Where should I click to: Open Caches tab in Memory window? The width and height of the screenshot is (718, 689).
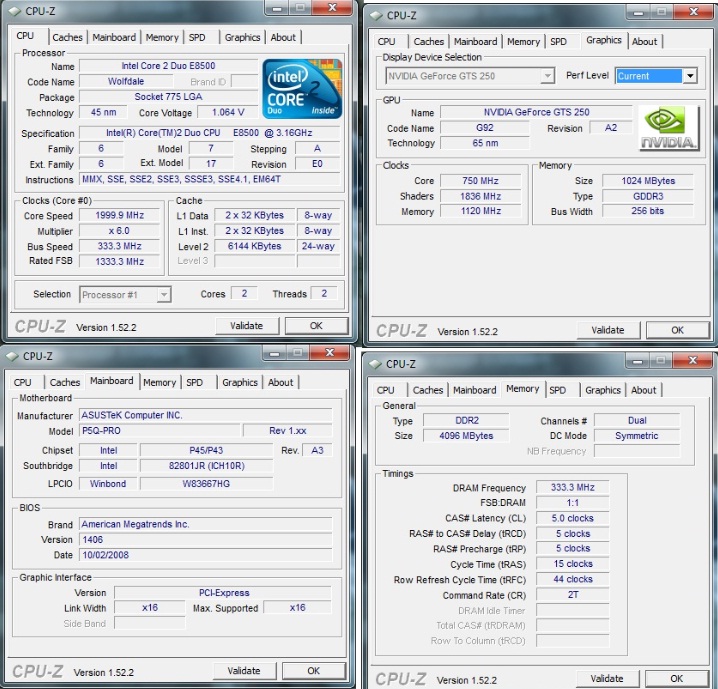tap(428, 390)
